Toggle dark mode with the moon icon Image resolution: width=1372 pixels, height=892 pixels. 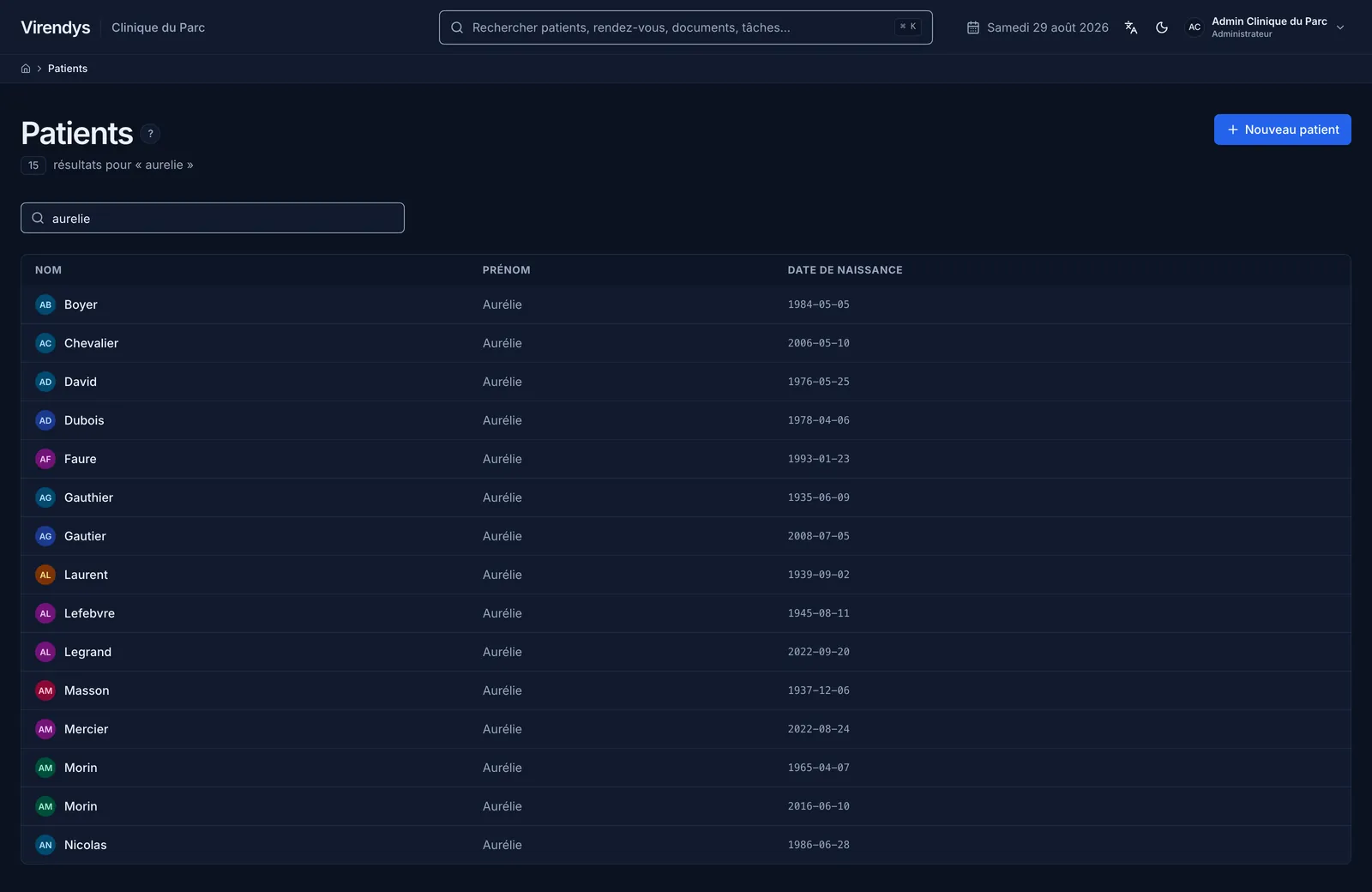point(1162,27)
